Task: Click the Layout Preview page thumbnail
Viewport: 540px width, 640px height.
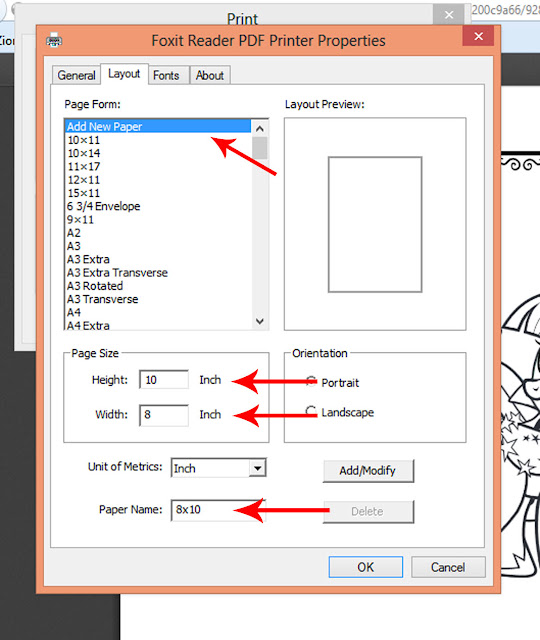Action: [375, 224]
